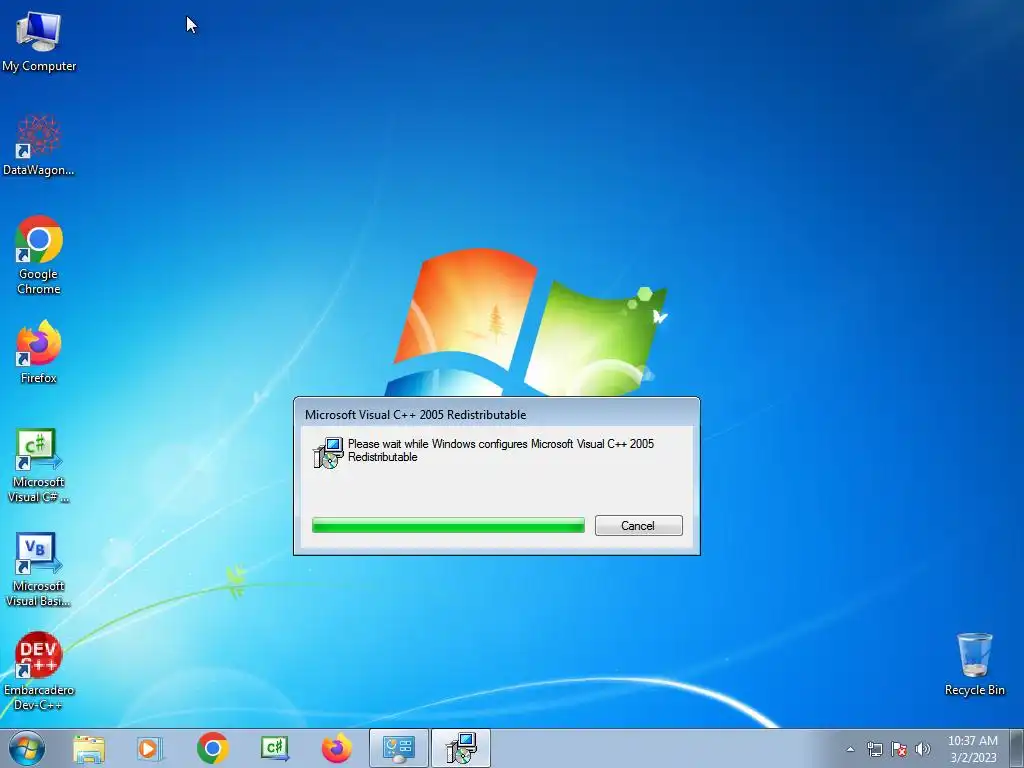Cancel the Visual C++ 2005 installation
Screen dimensions: 1024x768
pyautogui.click(x=639, y=526)
